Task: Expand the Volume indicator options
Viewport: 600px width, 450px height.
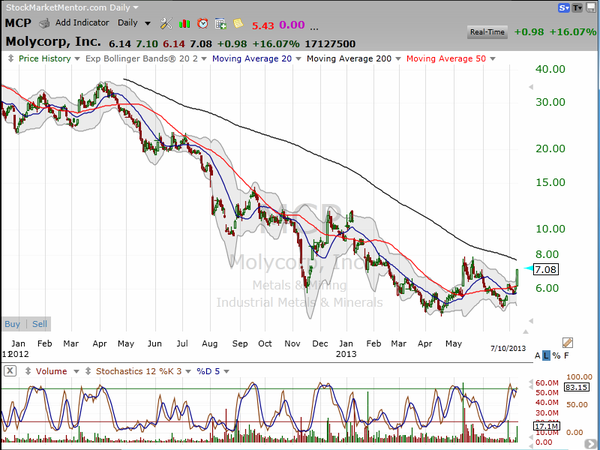Action: tap(76, 372)
